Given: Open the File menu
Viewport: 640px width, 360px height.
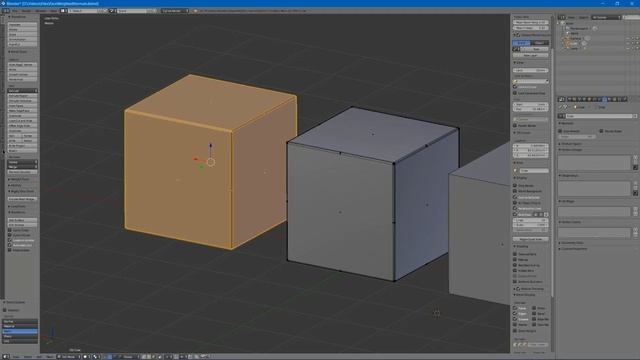Looking at the screenshot, I should (x=15, y=11).
